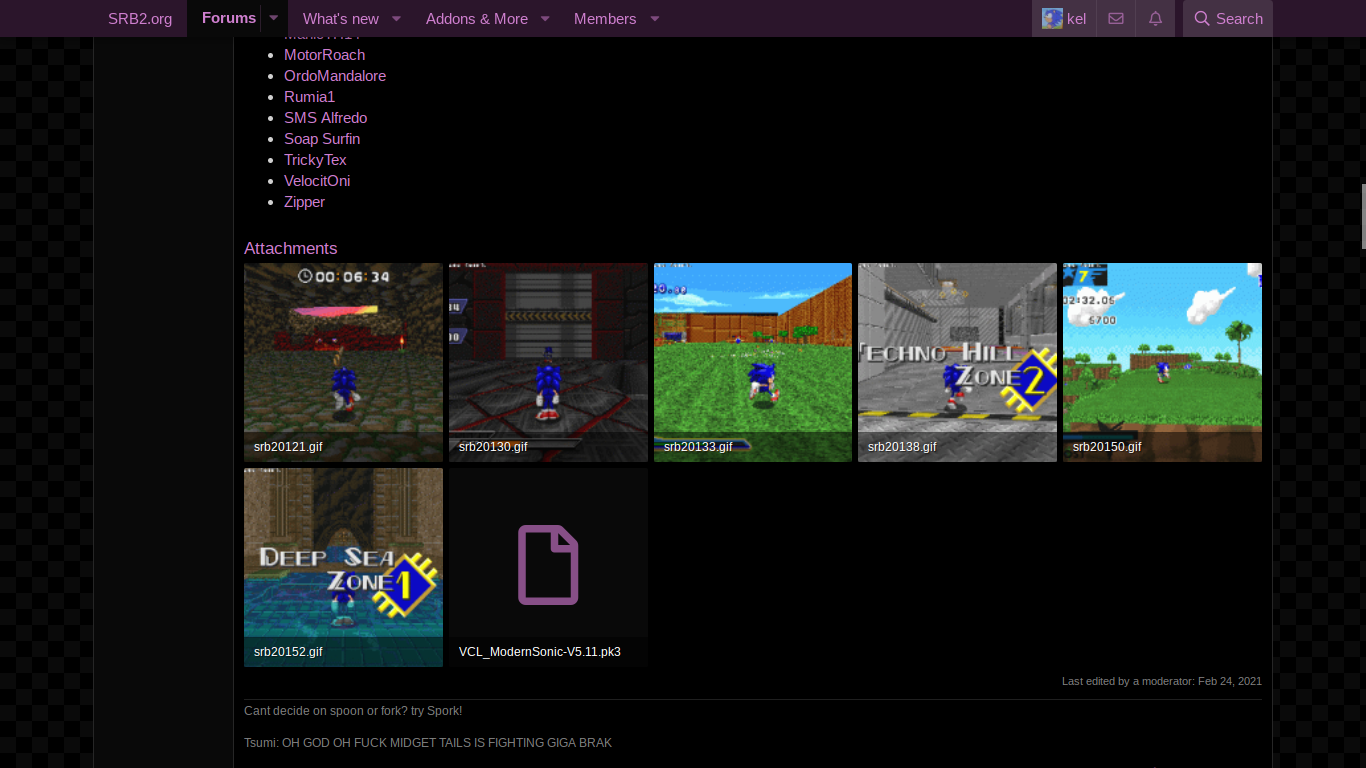The height and width of the screenshot is (768, 1366).
Task: Open SMS Alfredo's profile link
Action: click(325, 118)
